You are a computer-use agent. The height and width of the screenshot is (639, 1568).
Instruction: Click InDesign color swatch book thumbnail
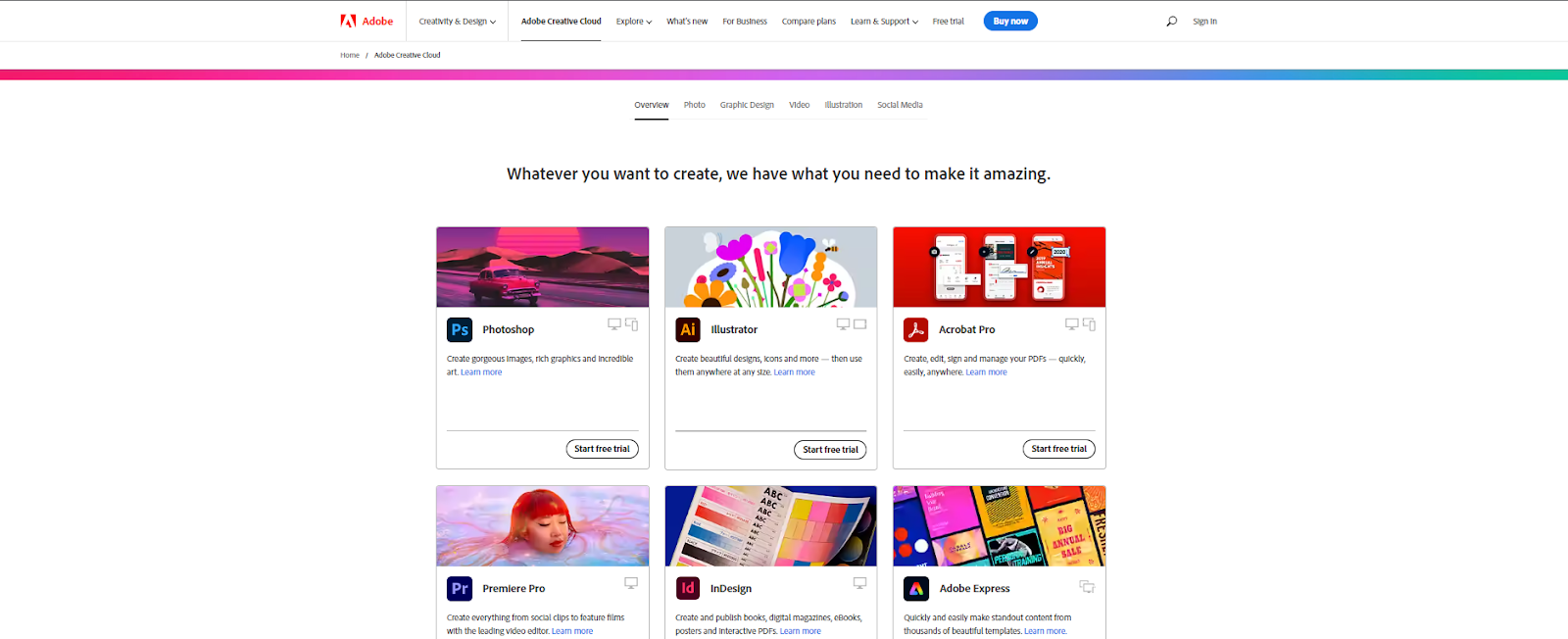tap(771, 526)
